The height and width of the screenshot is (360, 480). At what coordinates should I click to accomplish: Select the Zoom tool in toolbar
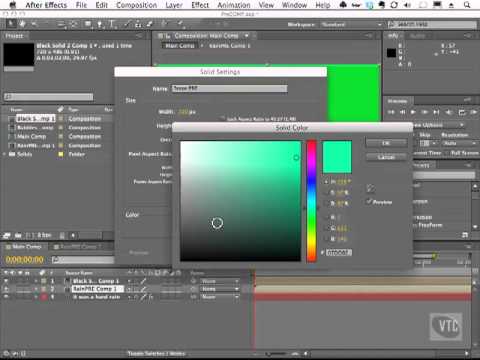[34, 24]
